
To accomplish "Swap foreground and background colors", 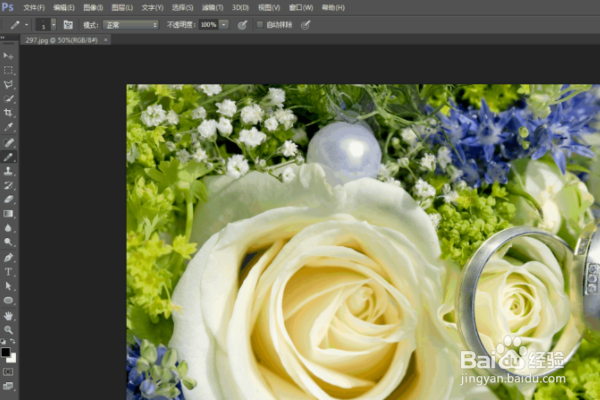I will [13, 341].
